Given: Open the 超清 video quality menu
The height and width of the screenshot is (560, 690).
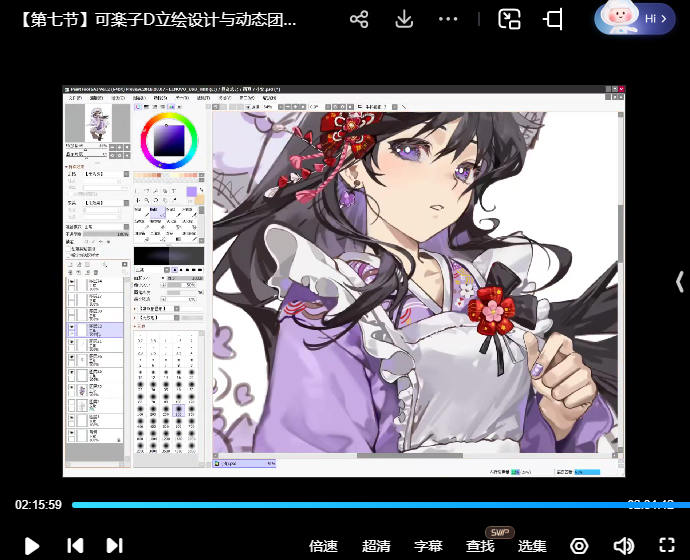Looking at the screenshot, I should (x=376, y=546).
